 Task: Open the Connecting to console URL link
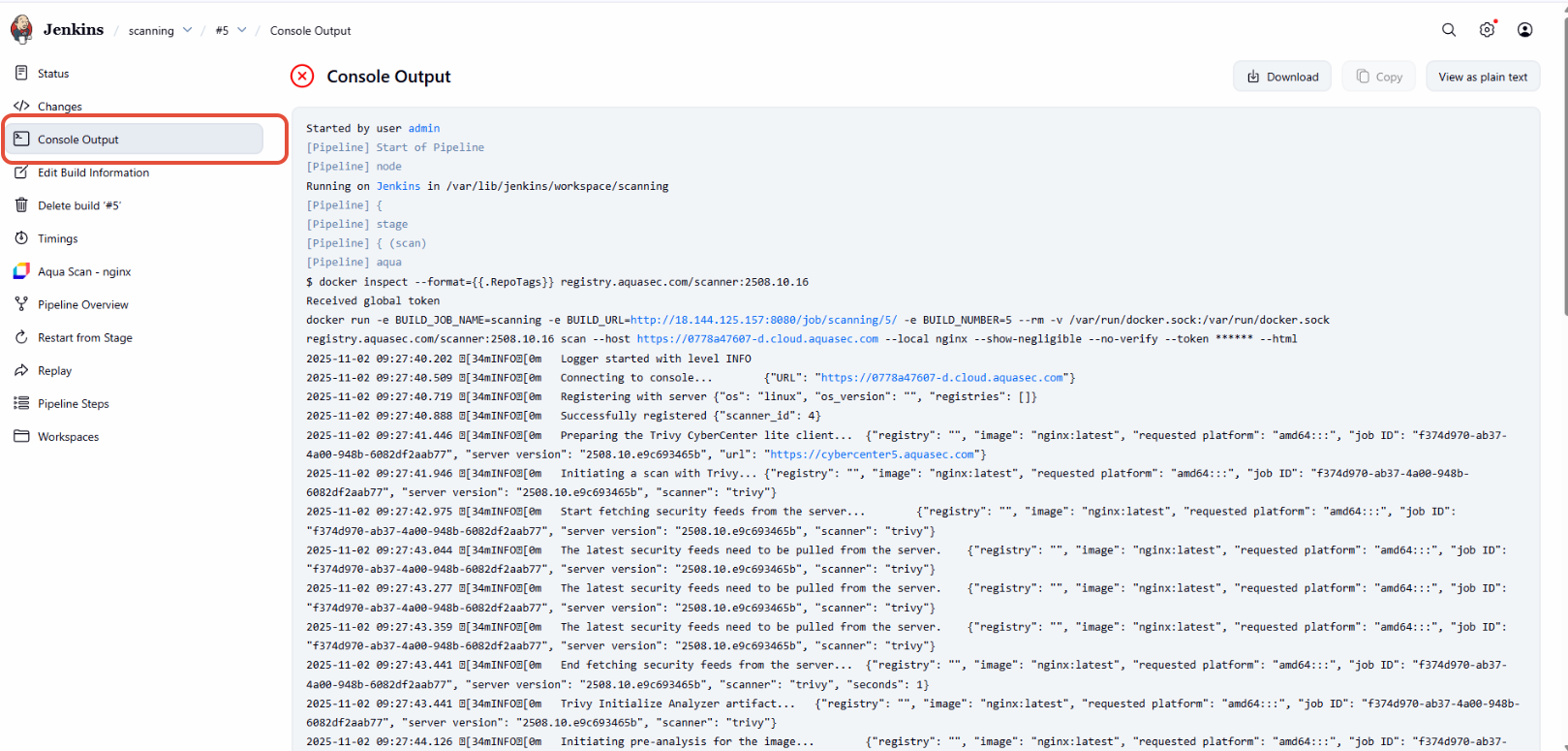pyautogui.click(x=942, y=378)
